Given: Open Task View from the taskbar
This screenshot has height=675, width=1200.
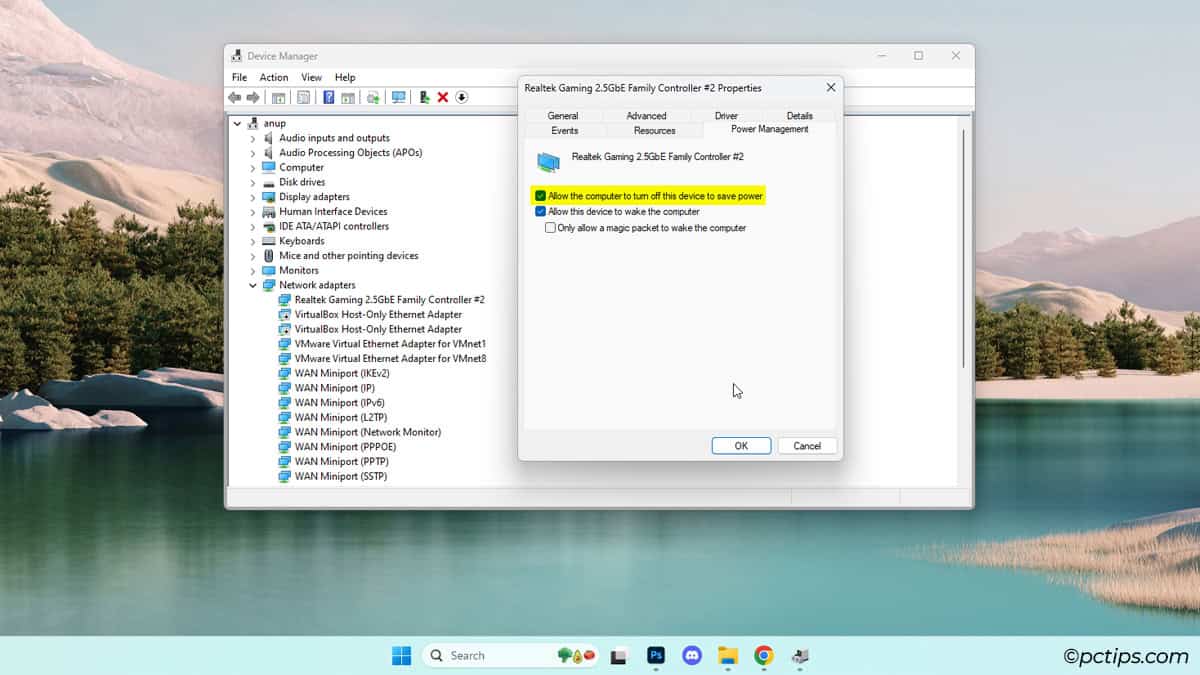Looking at the screenshot, I should (x=619, y=656).
